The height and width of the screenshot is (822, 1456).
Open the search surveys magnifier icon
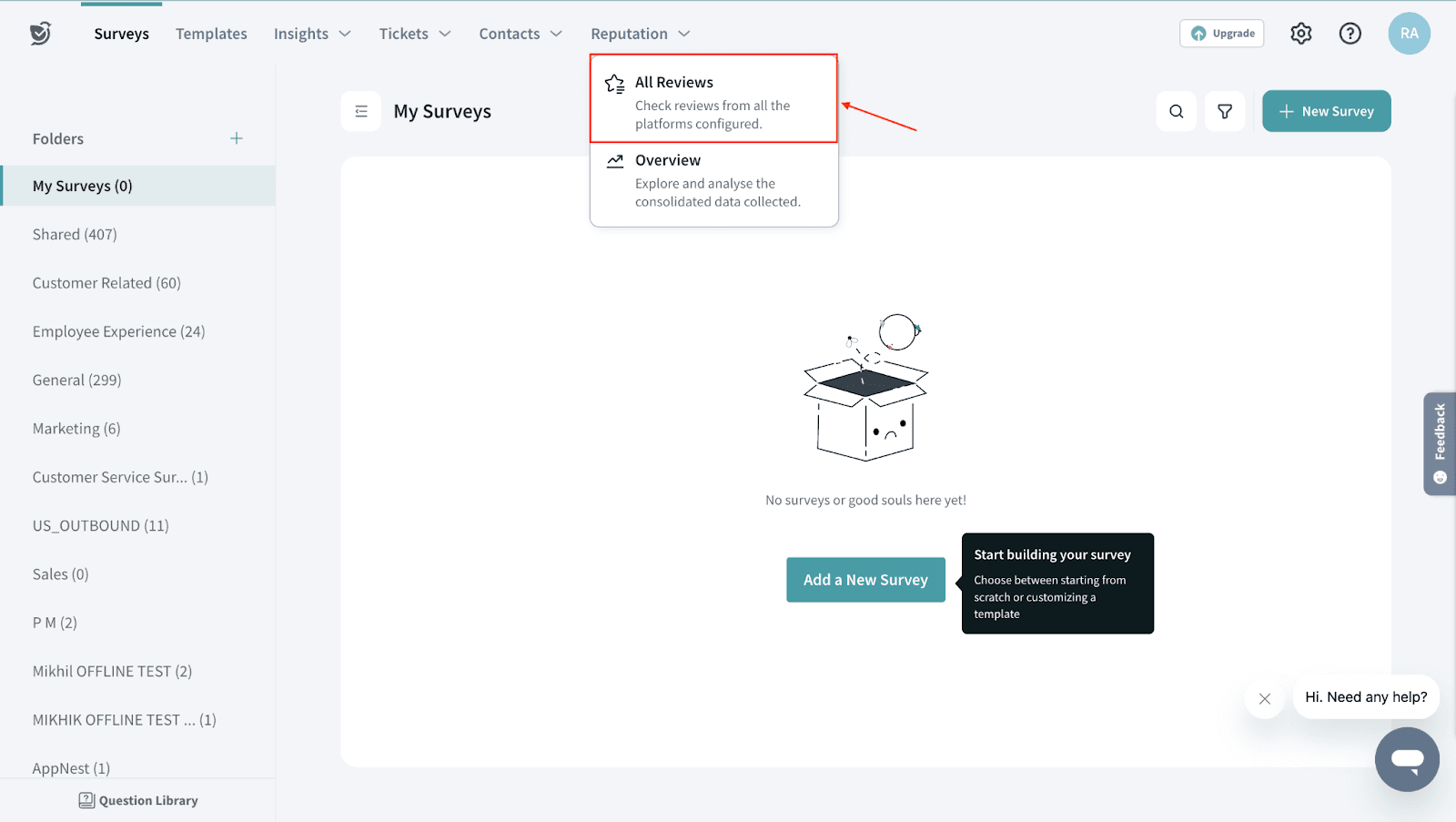pyautogui.click(x=1176, y=112)
